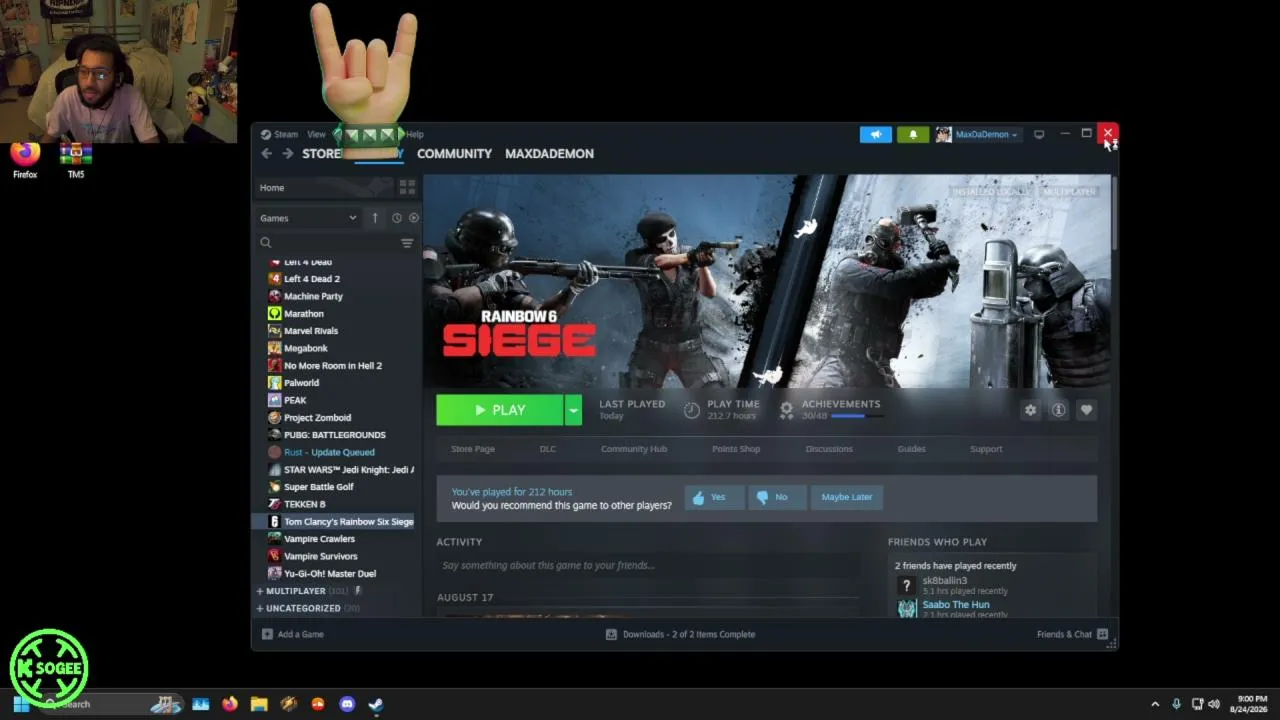Viewport: 1280px width, 720px height.
Task: Open Discord from the Windows taskbar
Action: pyautogui.click(x=347, y=704)
